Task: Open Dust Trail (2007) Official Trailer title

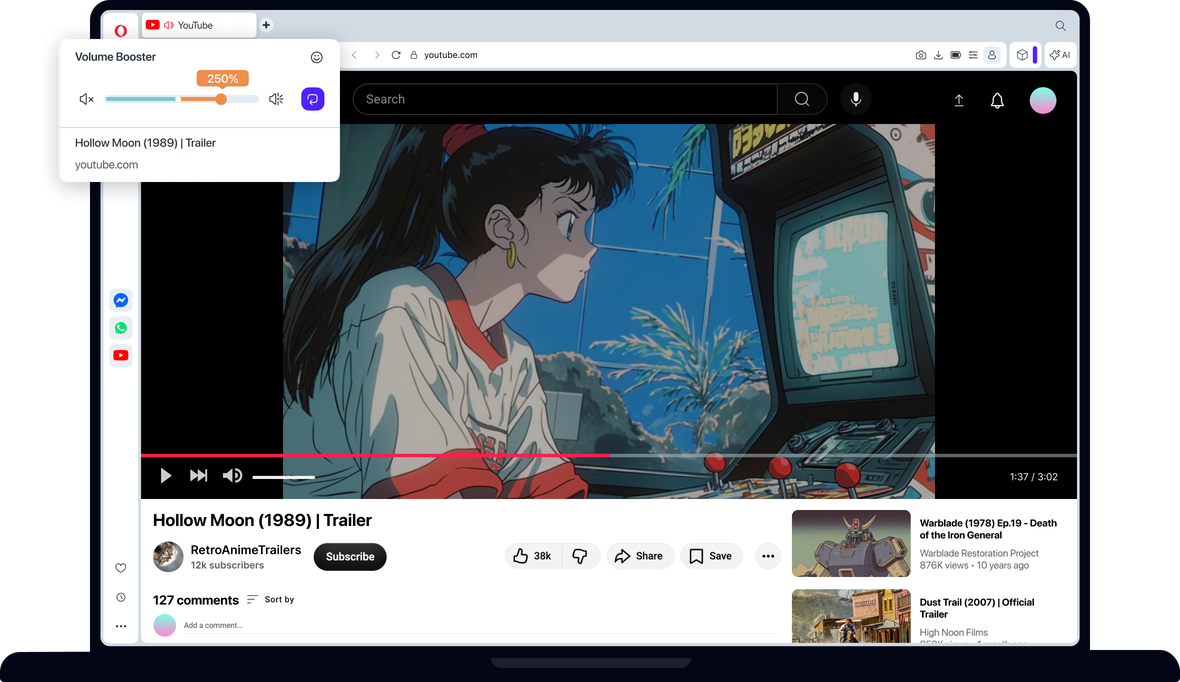Action: [x=977, y=608]
